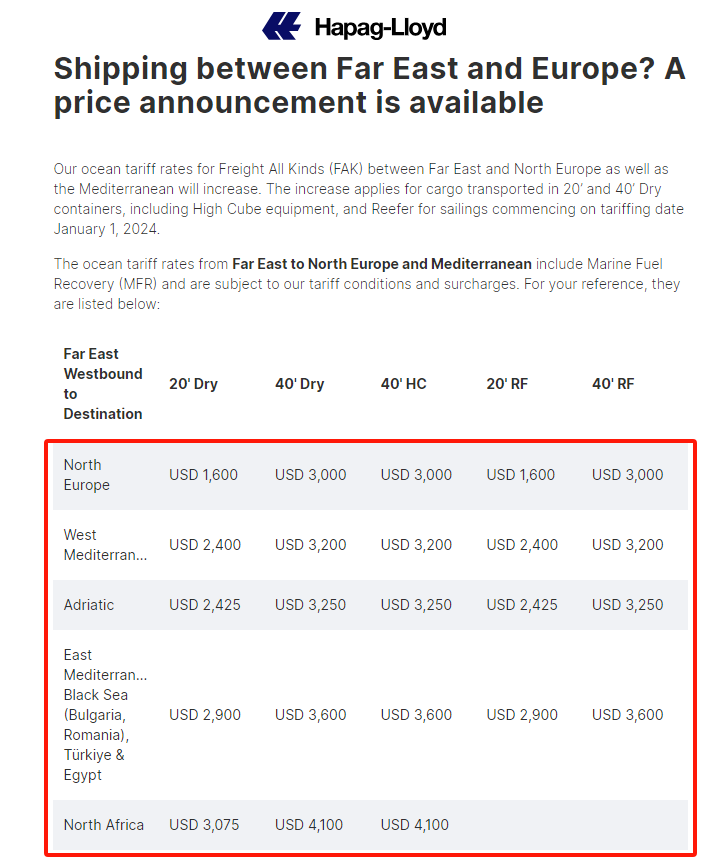717x859 pixels.
Task: Click North Europe 20' Dry rate USD 1,600
Action: click(x=203, y=475)
